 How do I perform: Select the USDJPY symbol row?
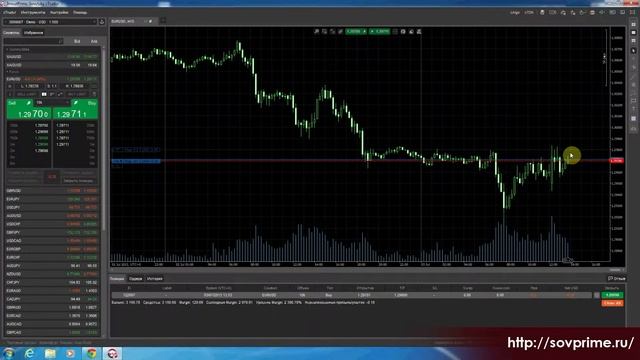coord(51,207)
